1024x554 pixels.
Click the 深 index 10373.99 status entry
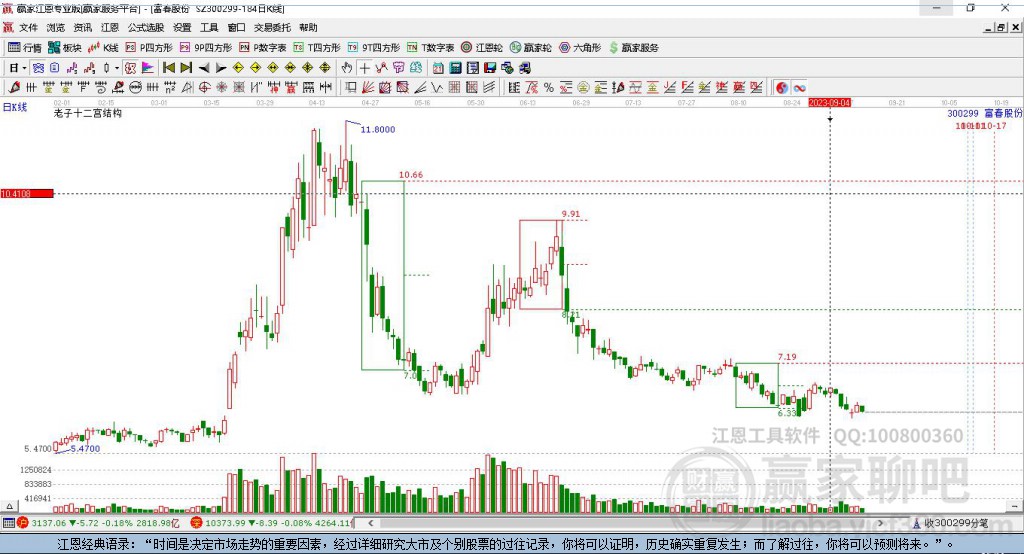(272, 523)
